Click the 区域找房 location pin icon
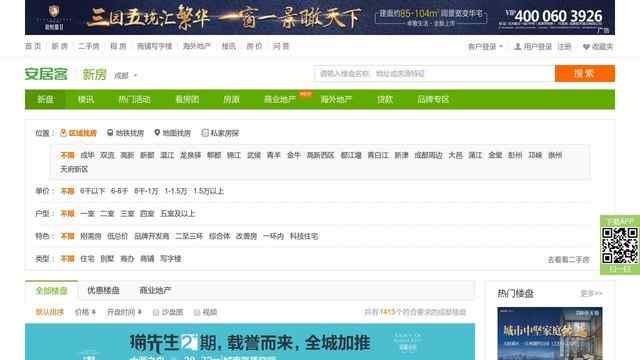 pos(63,133)
